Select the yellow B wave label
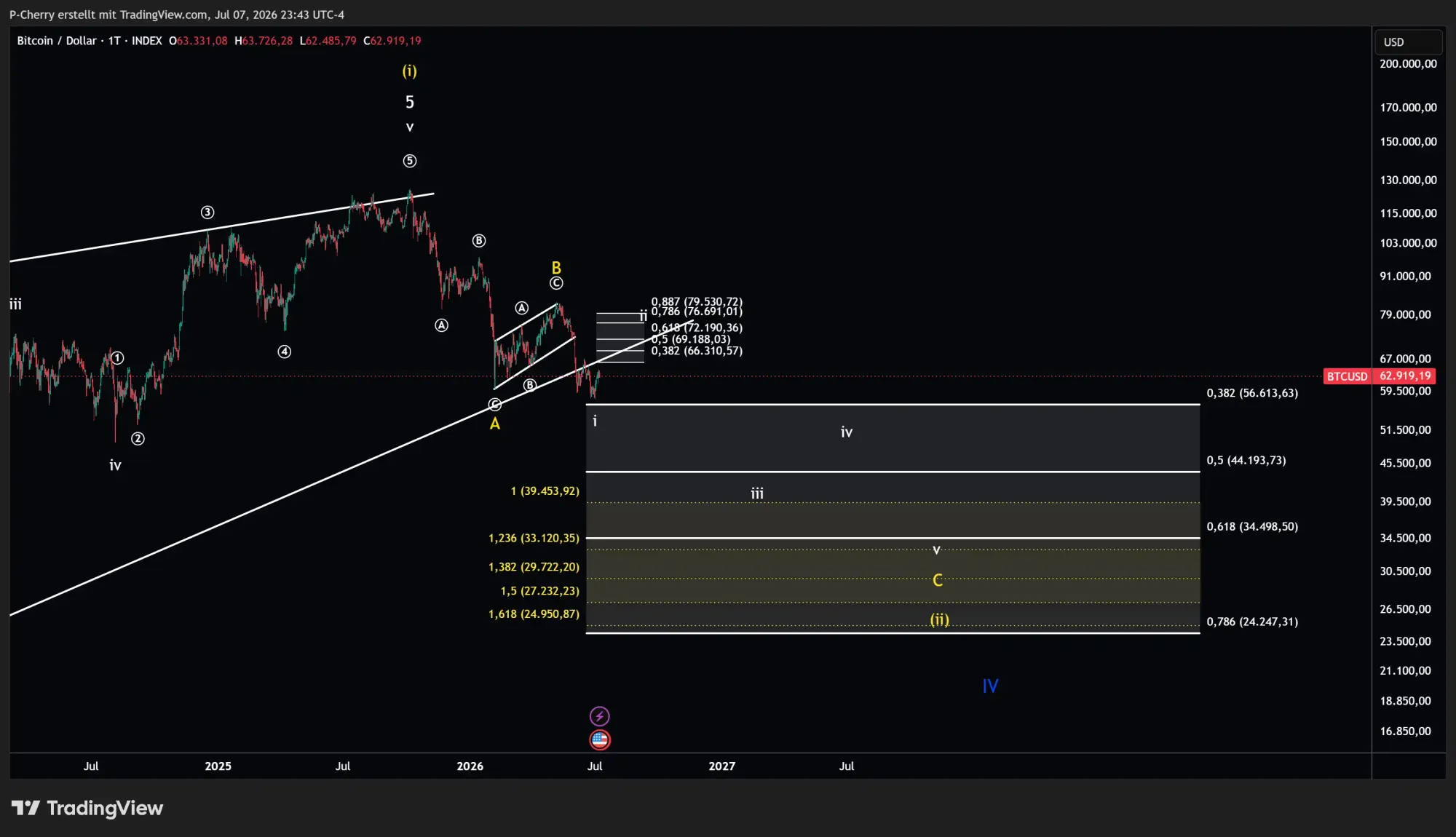The width and height of the screenshot is (1456, 837). pos(556,268)
